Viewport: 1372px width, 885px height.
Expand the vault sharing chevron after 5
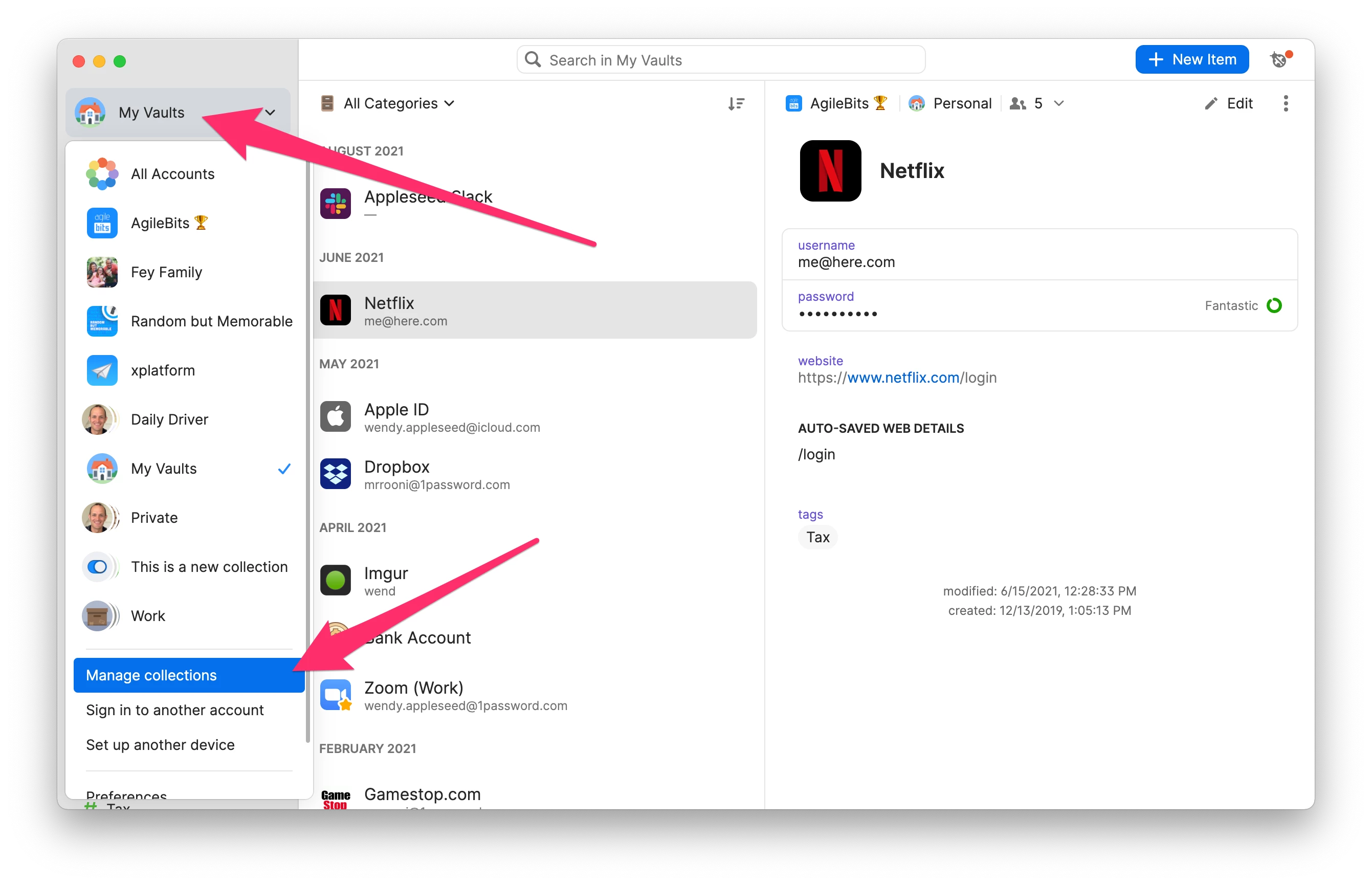tap(1059, 103)
